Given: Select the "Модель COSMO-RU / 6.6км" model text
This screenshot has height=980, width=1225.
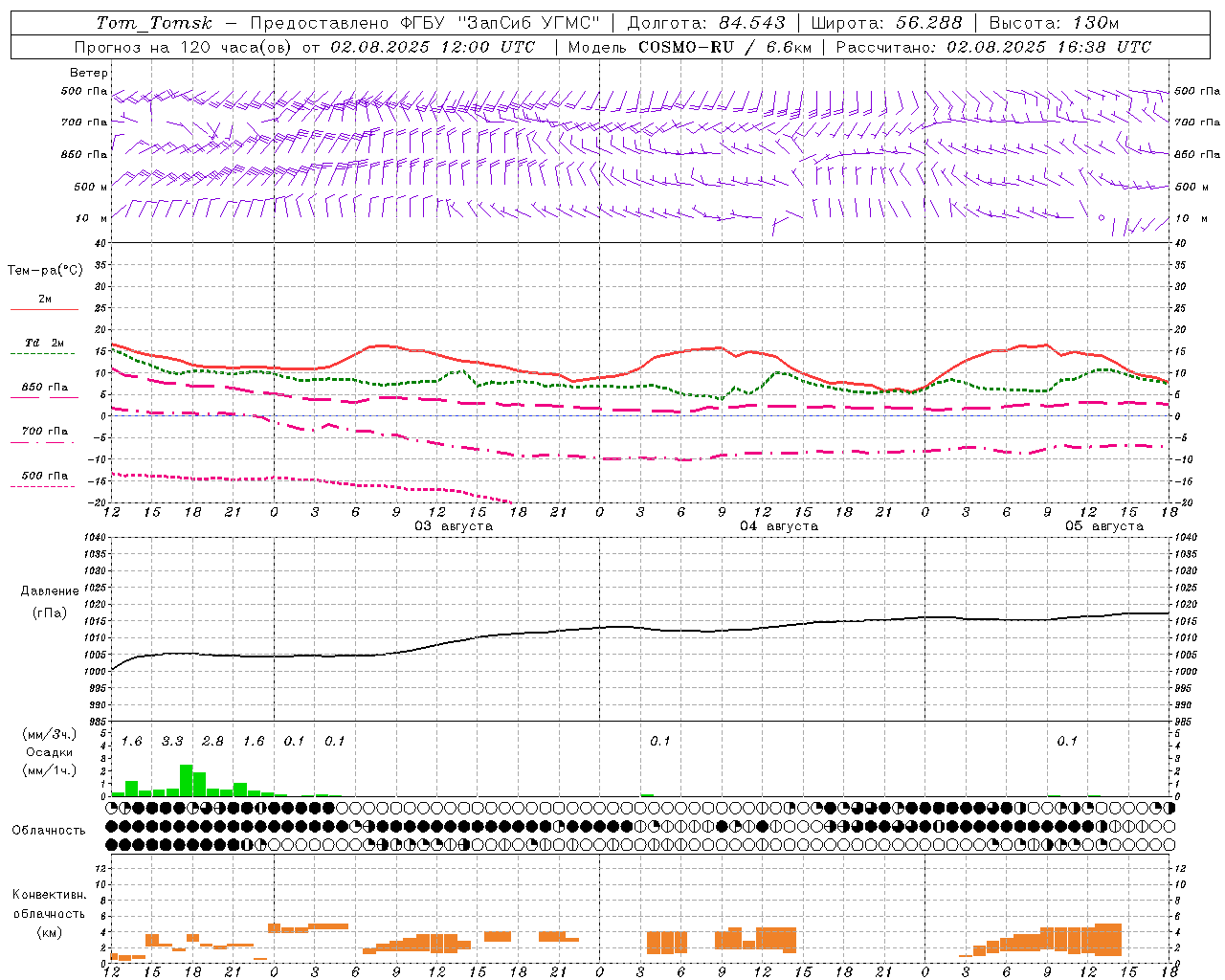Looking at the screenshot, I should (x=689, y=47).
